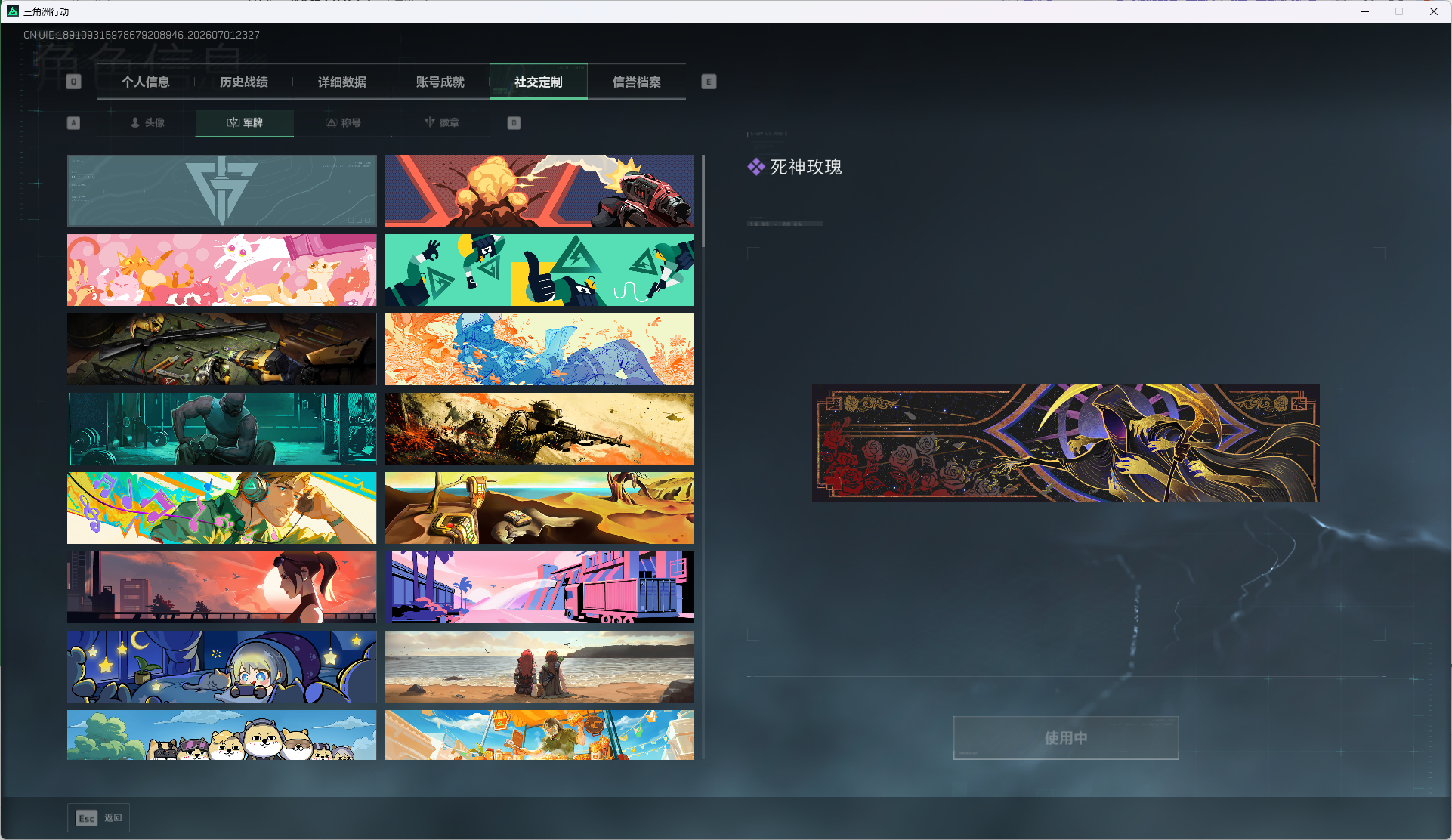Image resolution: width=1452 pixels, height=840 pixels.
Task: Select the default gray logo dog tag
Action: (221, 190)
